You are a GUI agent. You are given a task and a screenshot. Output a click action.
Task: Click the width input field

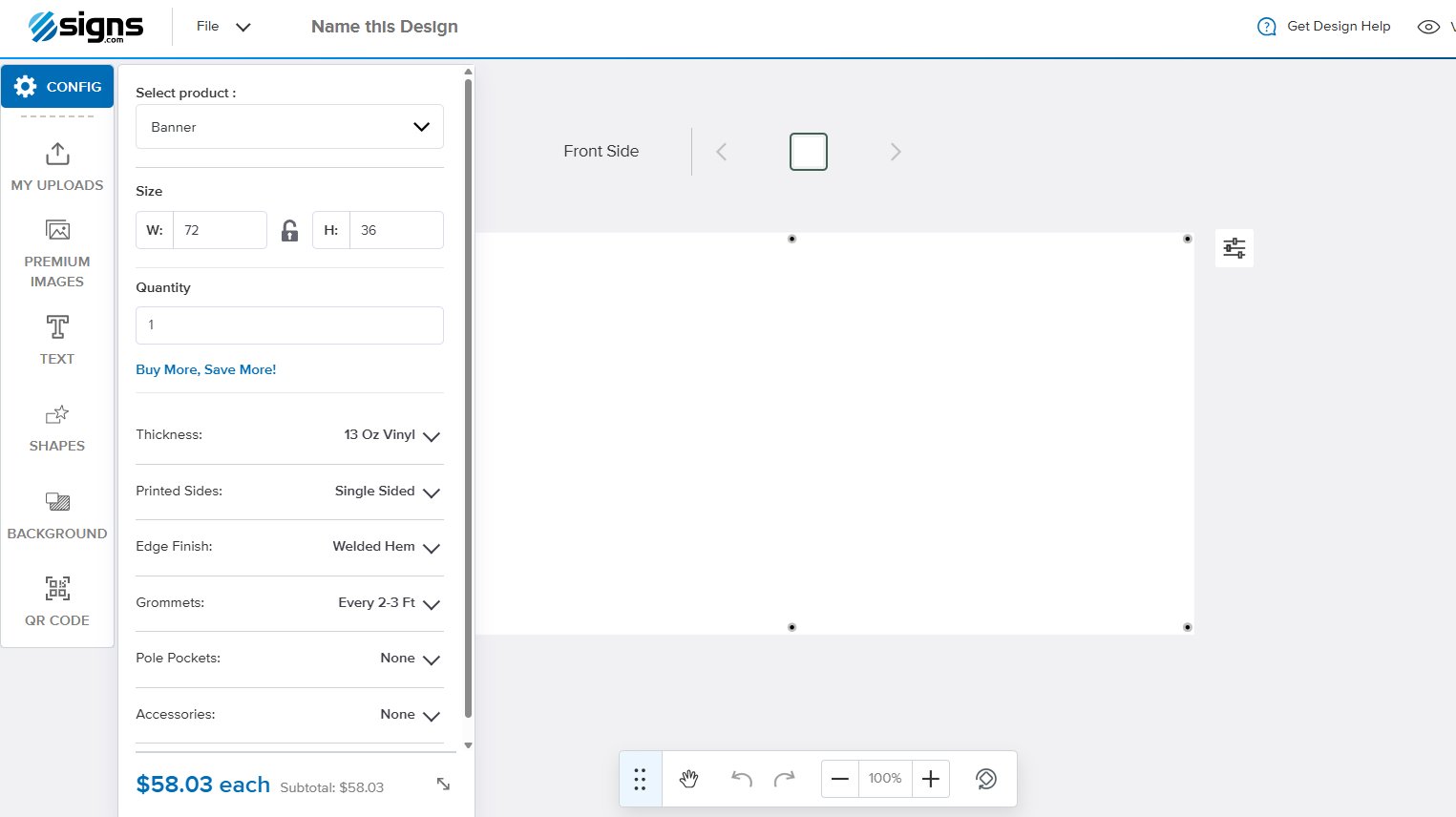(x=220, y=230)
